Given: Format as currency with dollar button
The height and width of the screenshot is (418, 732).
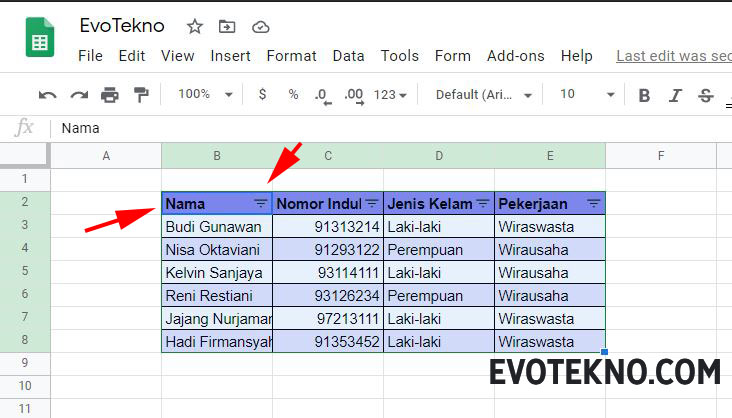Looking at the screenshot, I should point(262,94).
